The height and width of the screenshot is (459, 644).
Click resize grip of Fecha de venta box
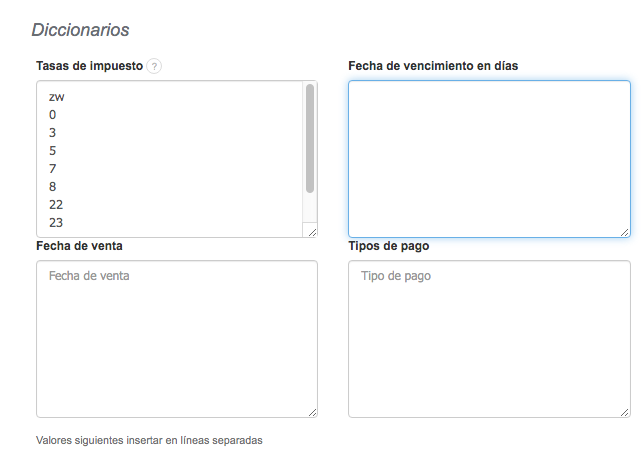[x=312, y=412]
